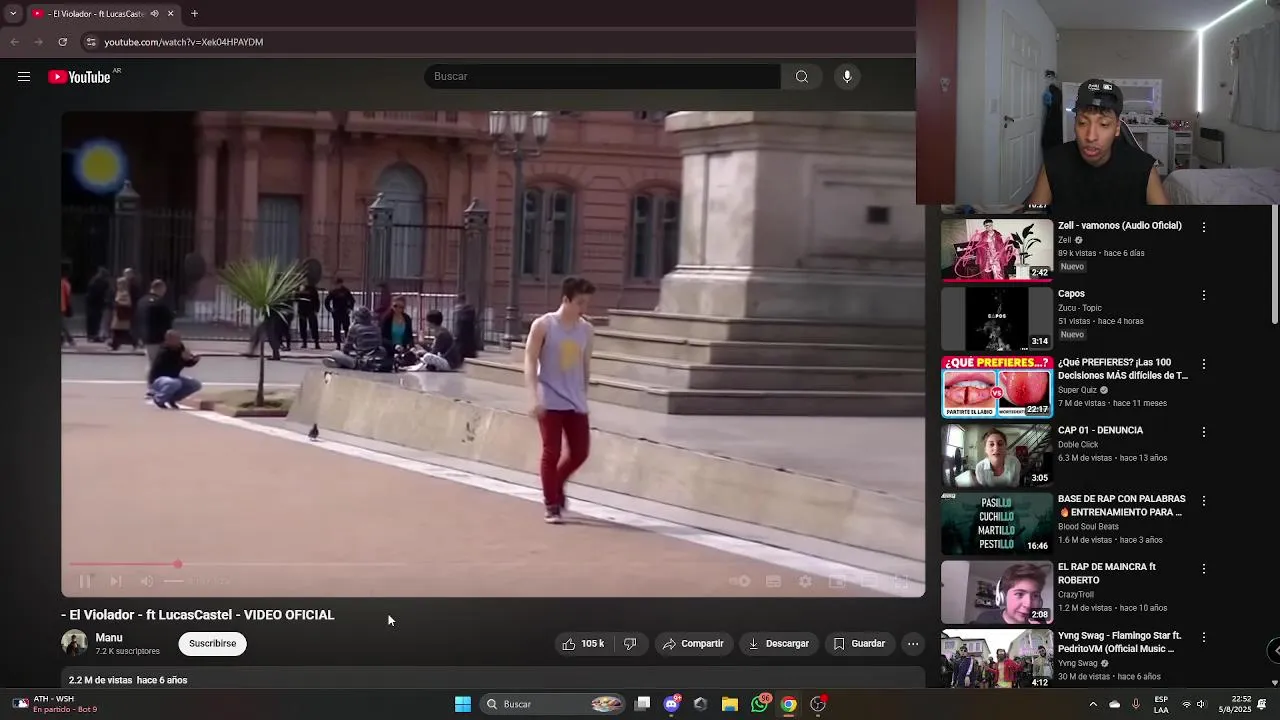
Task: Reload the page in the browser
Action: 63,42
